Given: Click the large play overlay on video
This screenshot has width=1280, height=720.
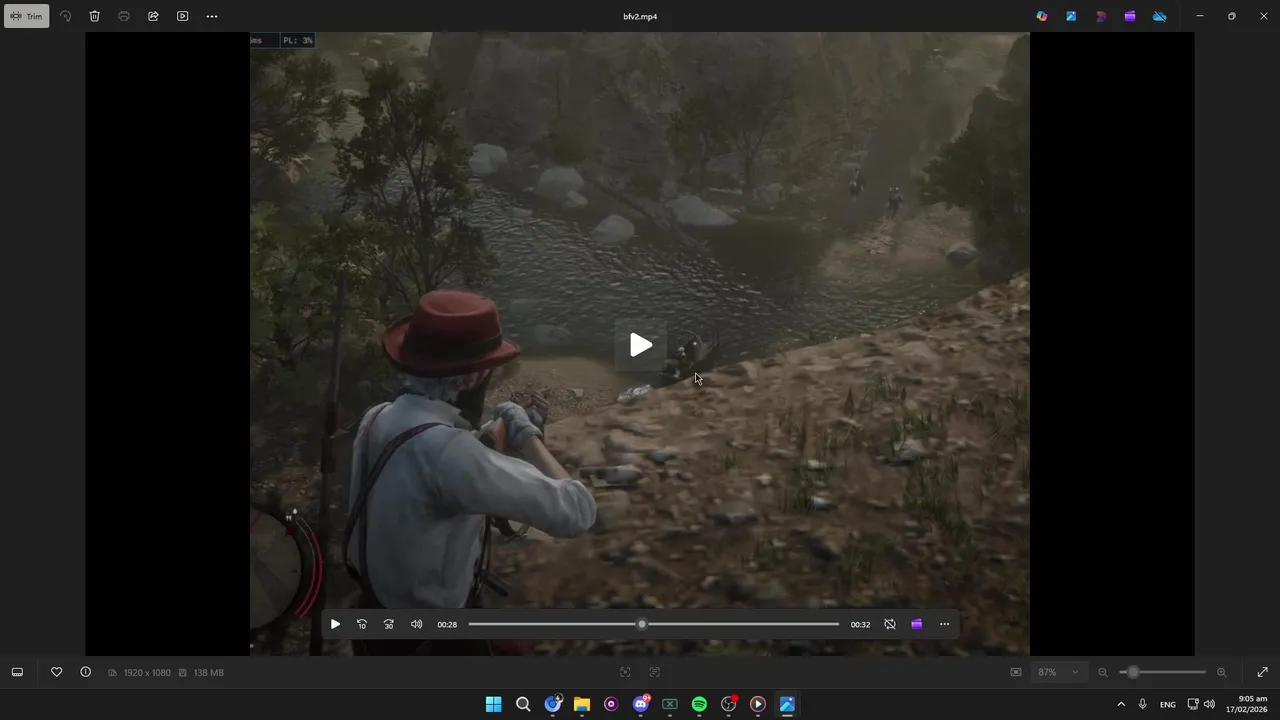Looking at the screenshot, I should click(641, 345).
